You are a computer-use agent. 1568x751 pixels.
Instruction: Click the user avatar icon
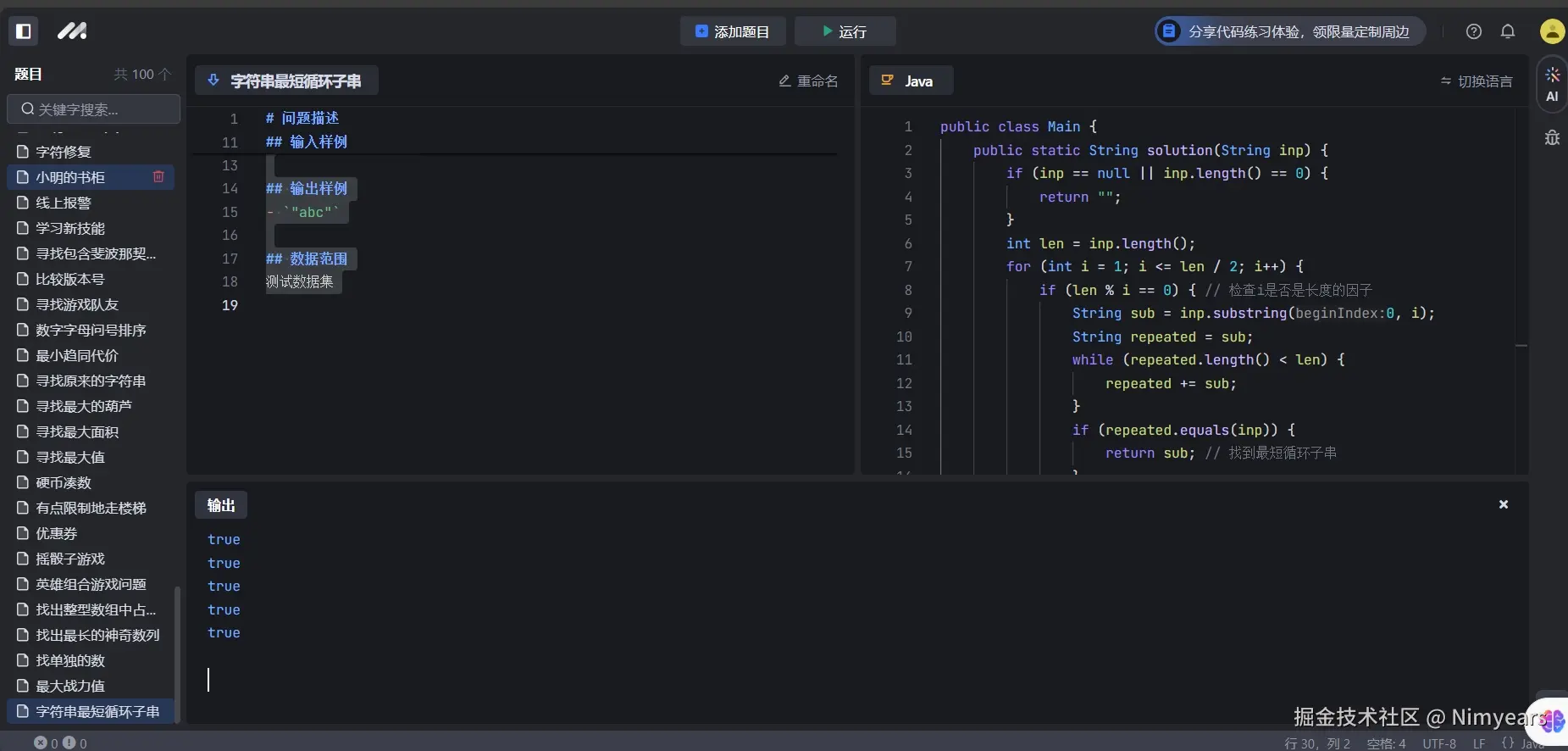point(1552,31)
